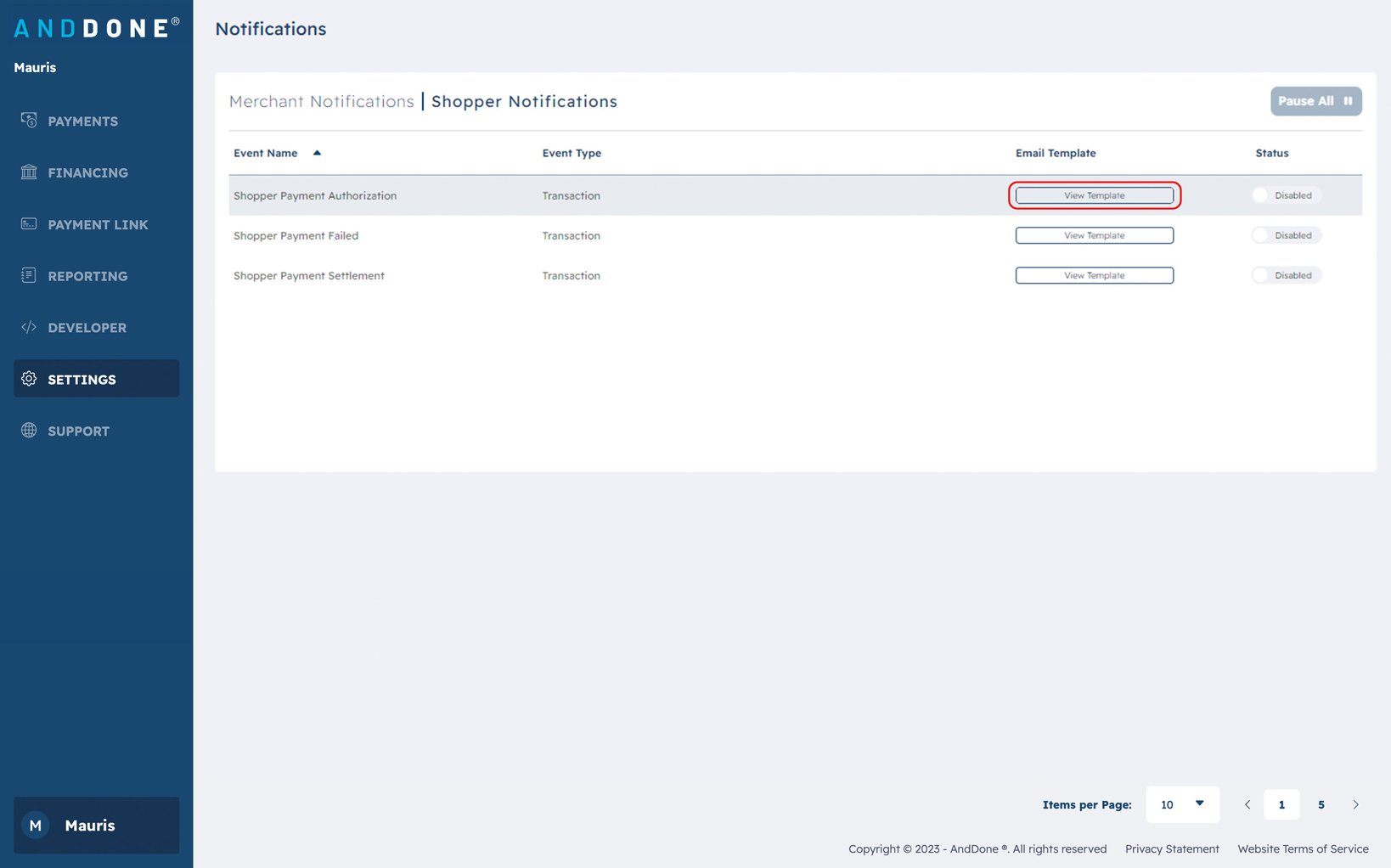The image size is (1391, 868).
Task: Switch to Merchant Notifications
Action: click(321, 101)
